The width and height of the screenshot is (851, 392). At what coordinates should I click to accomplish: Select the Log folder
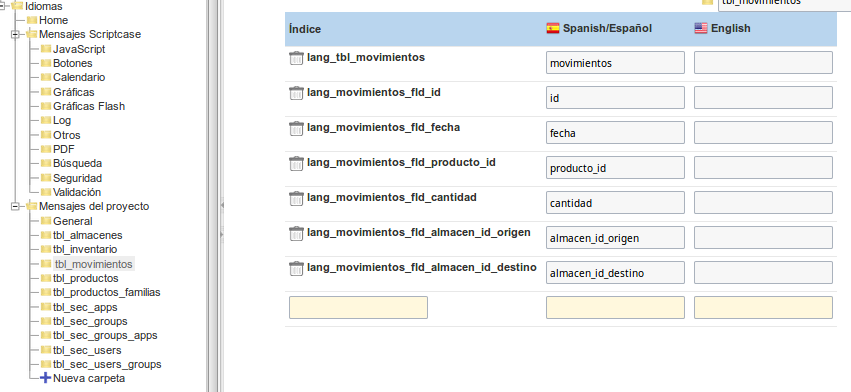tap(62, 120)
